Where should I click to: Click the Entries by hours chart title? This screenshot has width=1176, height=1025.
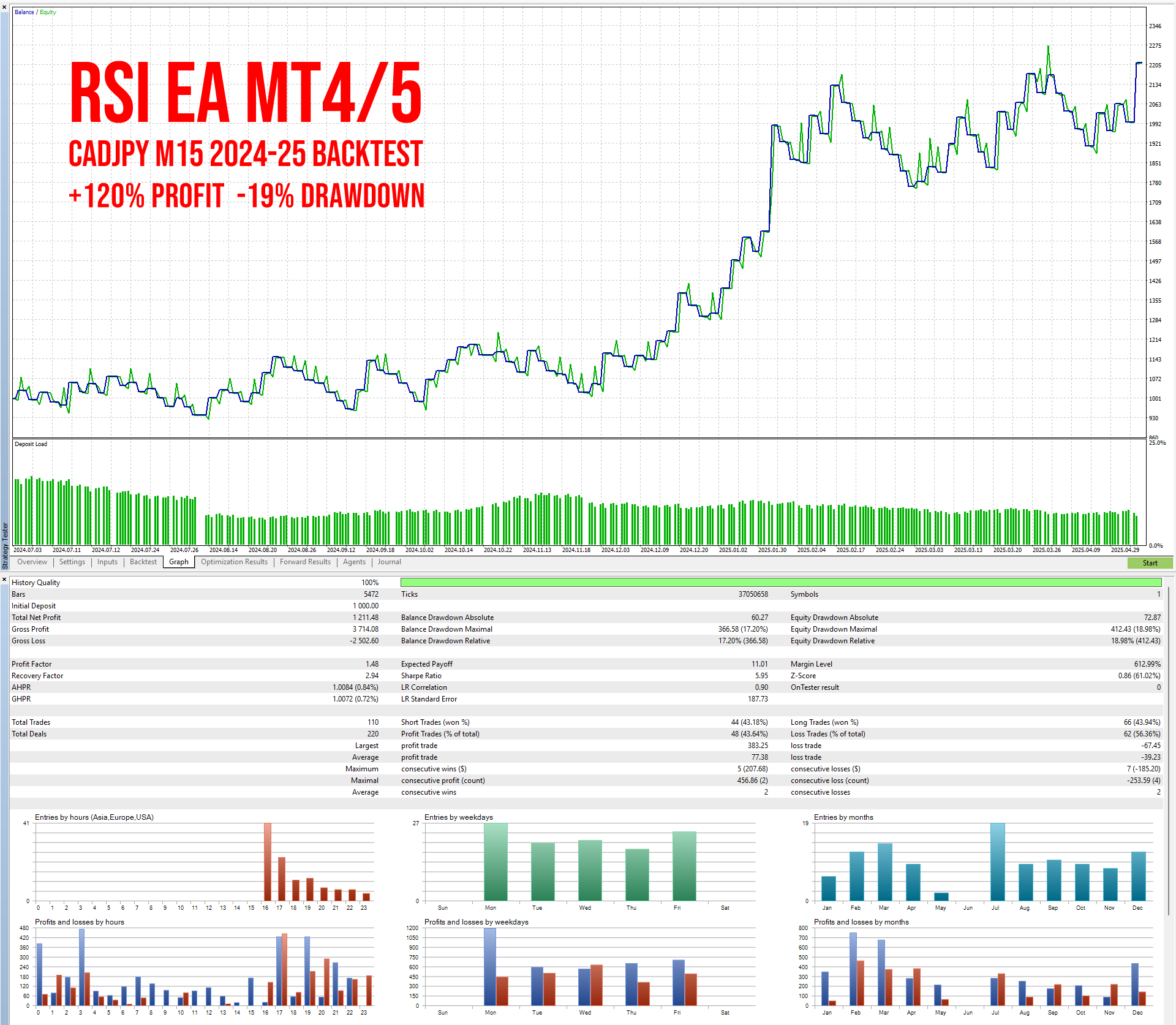pos(94,817)
